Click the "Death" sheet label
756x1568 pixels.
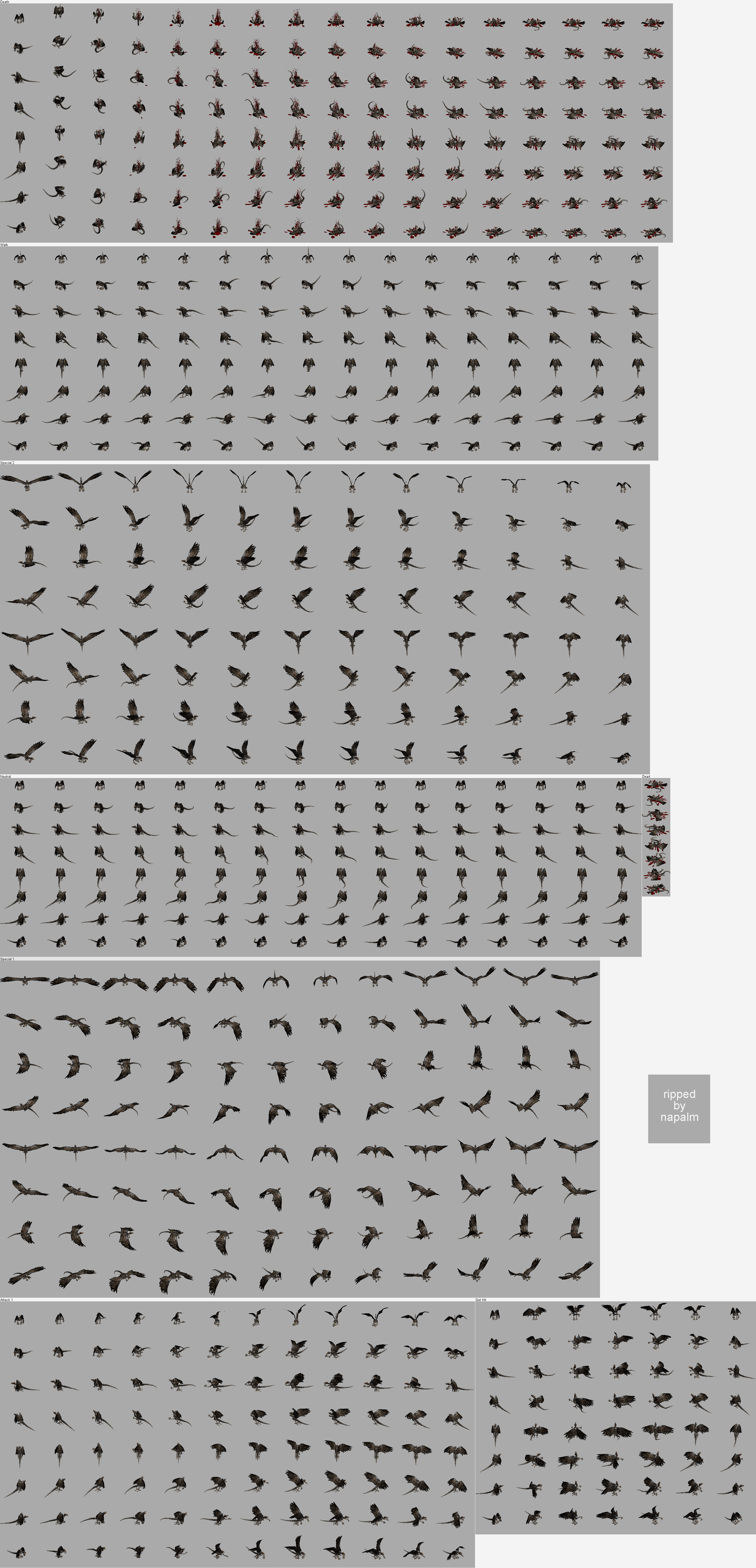point(5,2)
